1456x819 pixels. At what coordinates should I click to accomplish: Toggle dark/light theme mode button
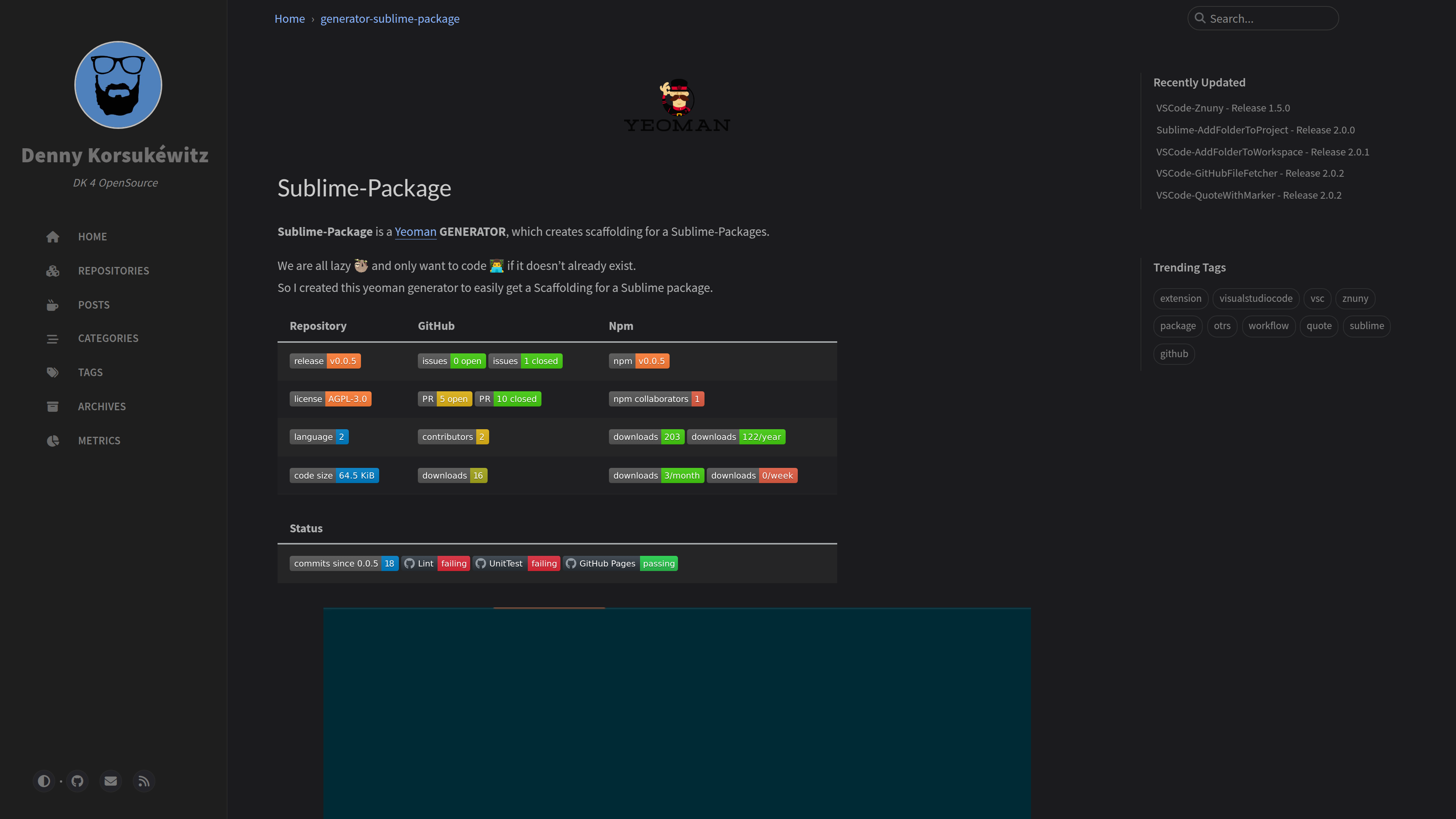(44, 781)
